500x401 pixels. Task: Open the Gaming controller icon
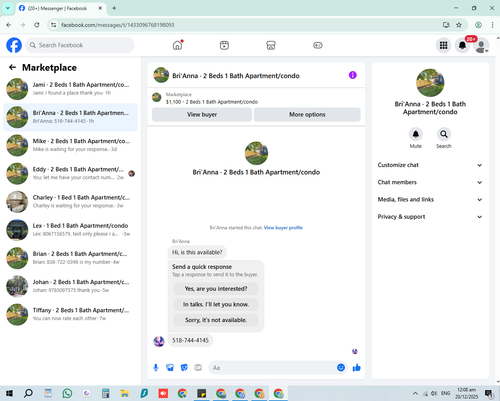pos(318,45)
